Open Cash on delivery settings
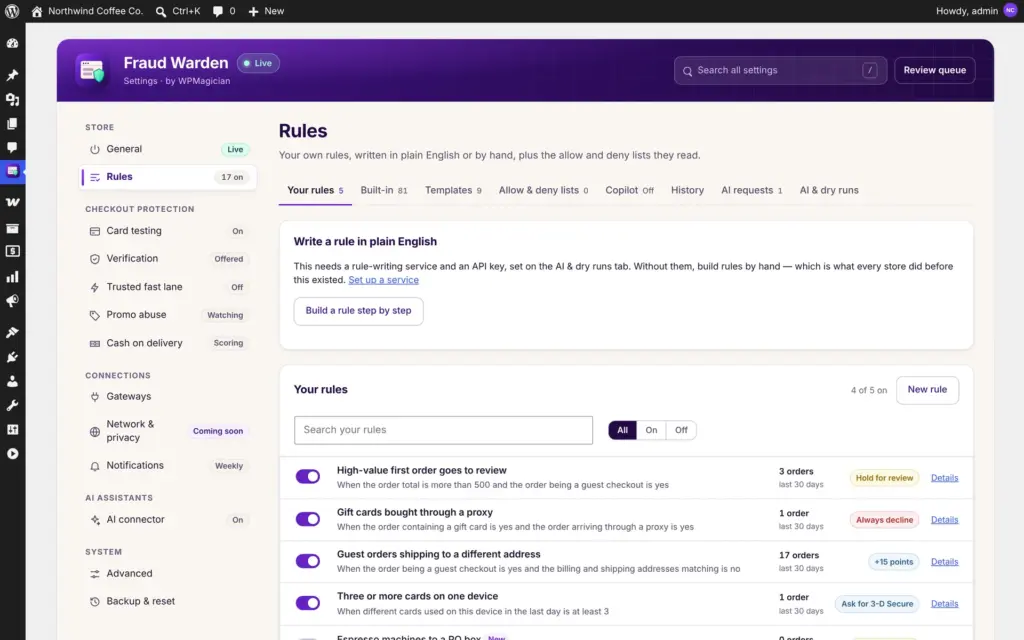This screenshot has height=640, width=1024. click(x=168, y=344)
